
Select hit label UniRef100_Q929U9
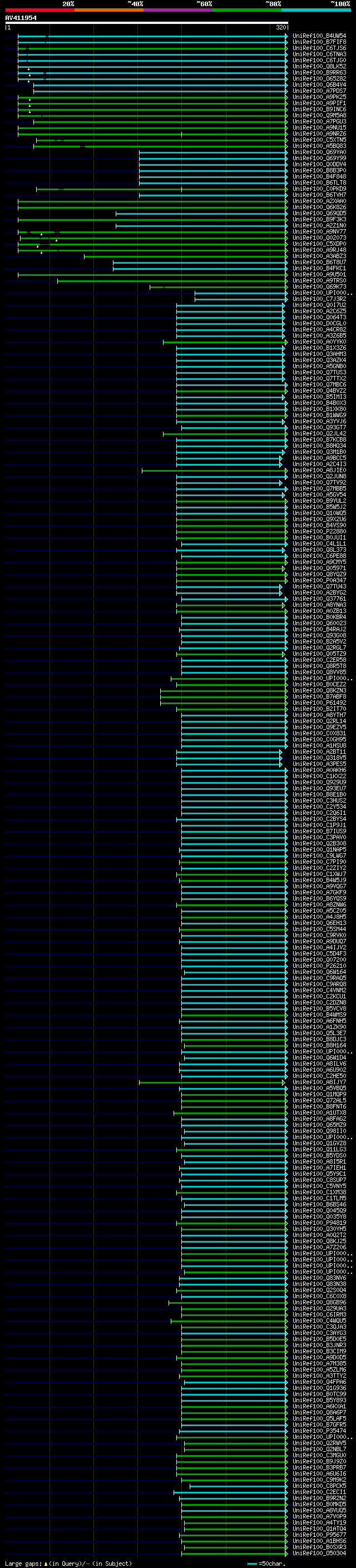pyautogui.click(x=319, y=782)
